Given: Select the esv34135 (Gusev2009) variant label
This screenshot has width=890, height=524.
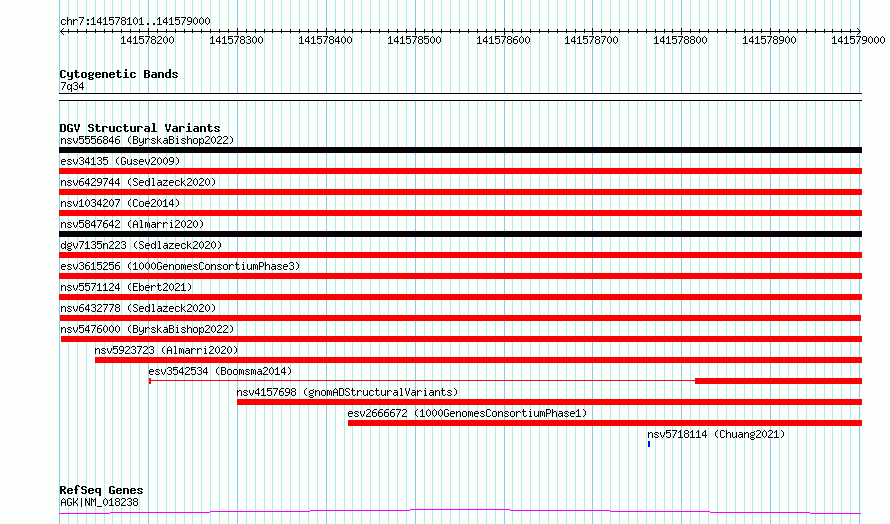Looking at the screenshot, I should (x=120, y=161).
